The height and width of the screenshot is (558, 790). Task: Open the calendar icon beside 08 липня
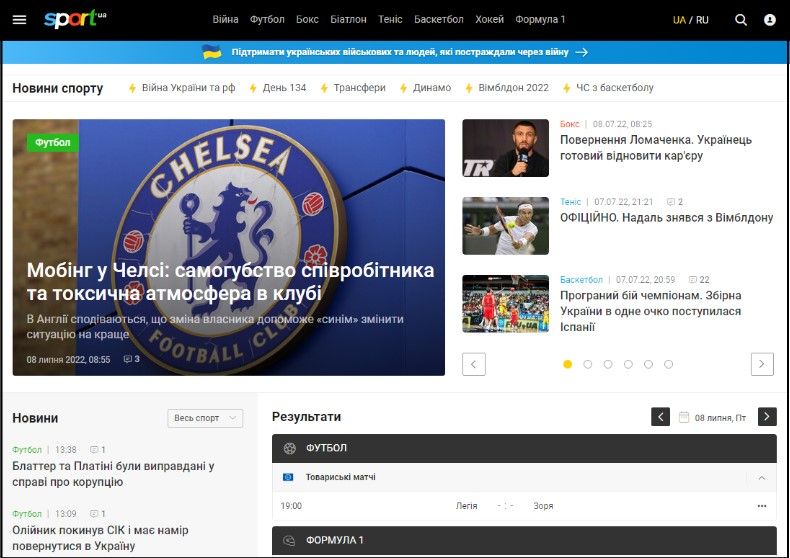pyautogui.click(x=684, y=417)
